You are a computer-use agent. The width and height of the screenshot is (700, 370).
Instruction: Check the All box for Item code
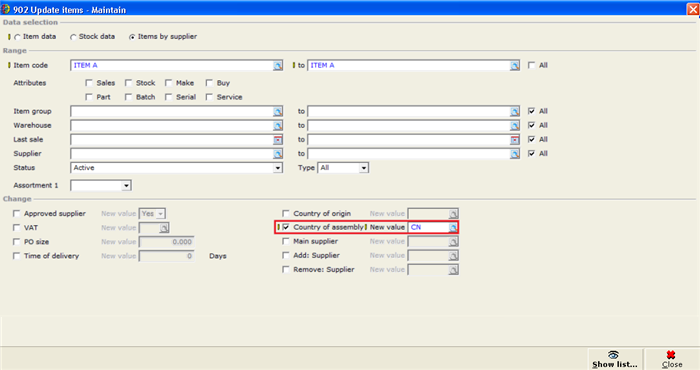[x=531, y=65]
